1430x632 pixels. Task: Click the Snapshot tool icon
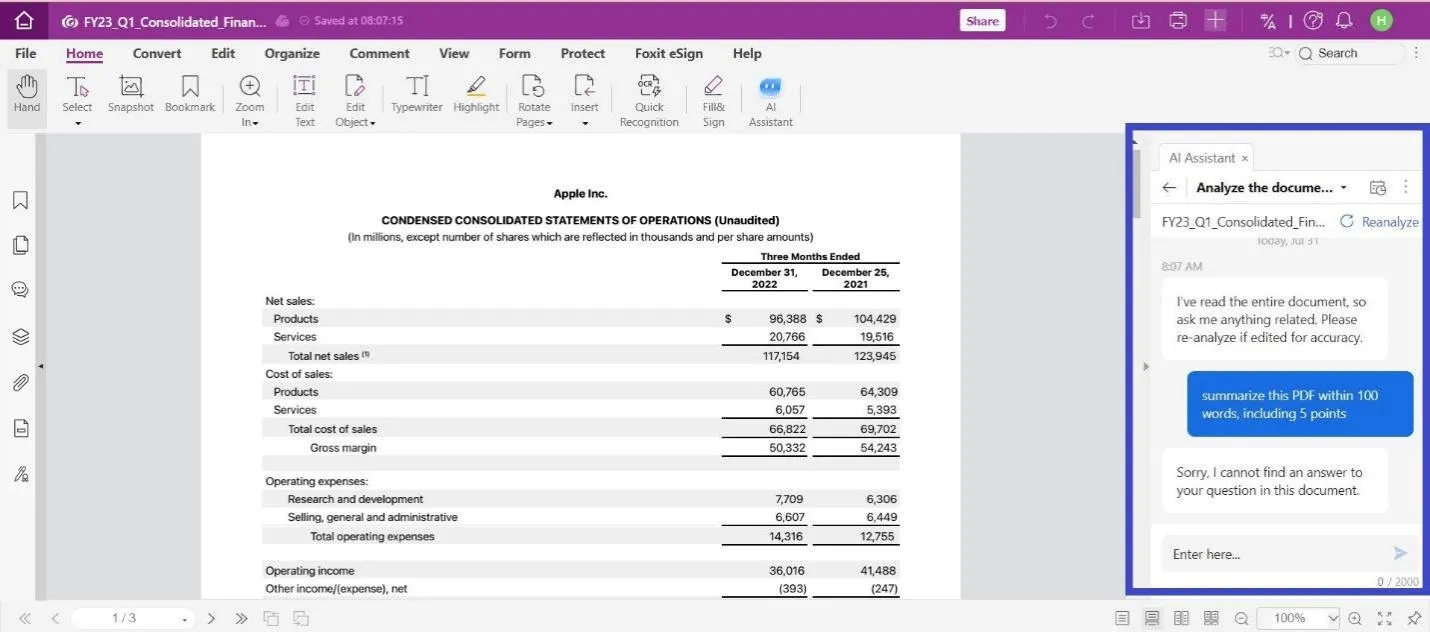[x=131, y=88]
